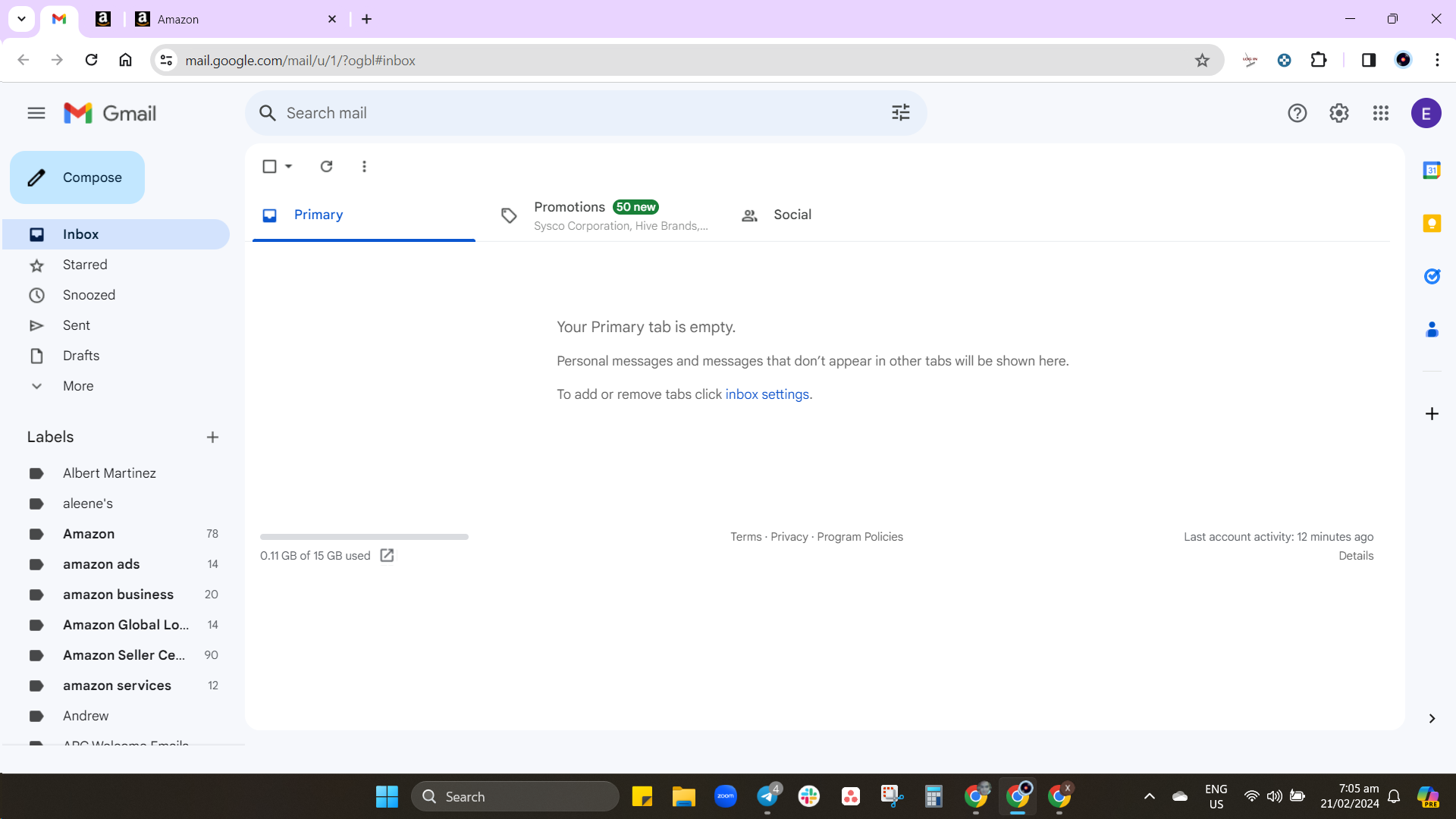
Task: Switch to the Amazon browser tab
Action: tap(236, 19)
